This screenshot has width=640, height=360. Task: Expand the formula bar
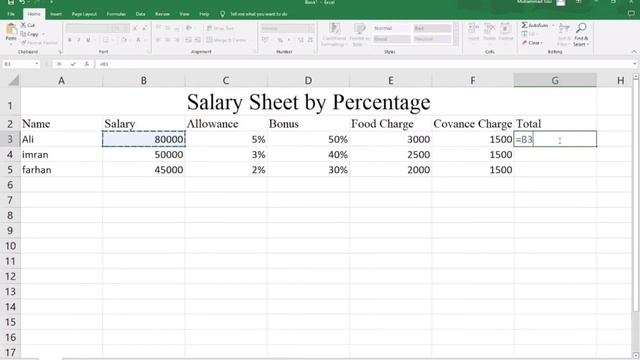click(x=634, y=64)
